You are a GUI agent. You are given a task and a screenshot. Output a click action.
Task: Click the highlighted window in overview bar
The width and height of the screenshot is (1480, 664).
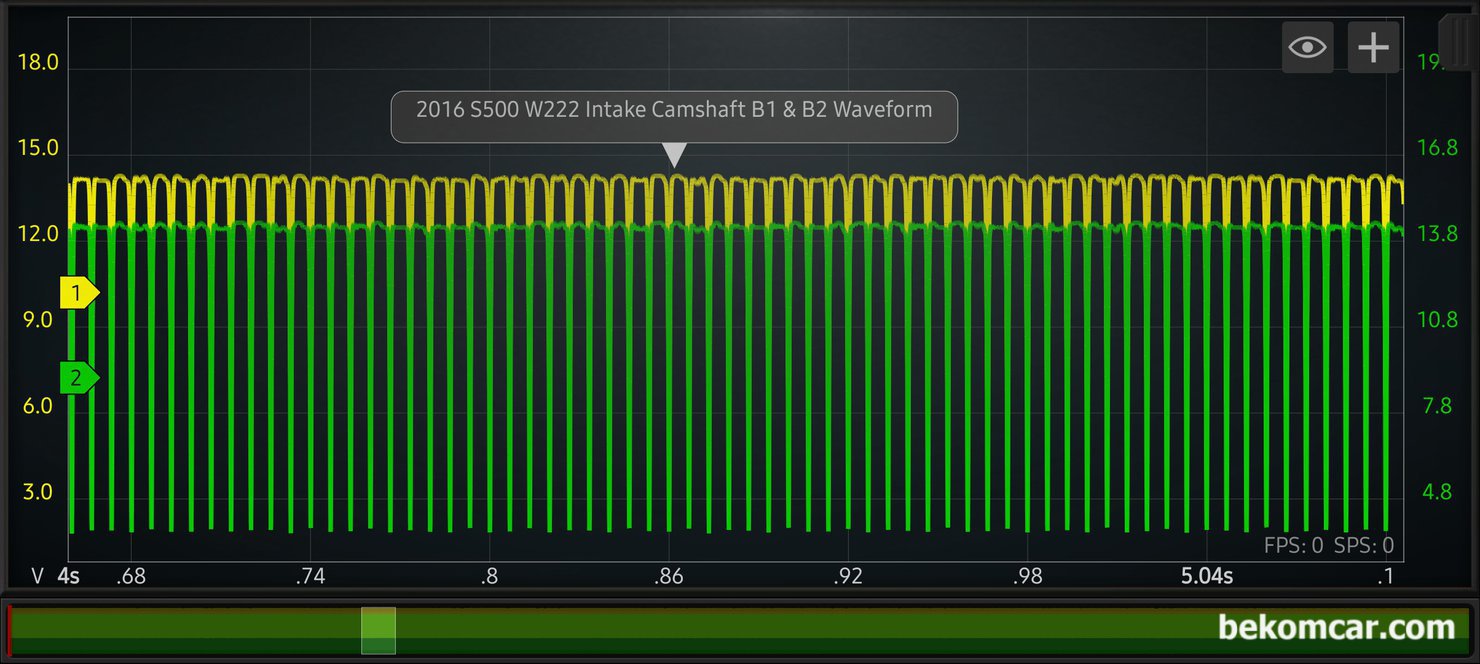[378, 630]
